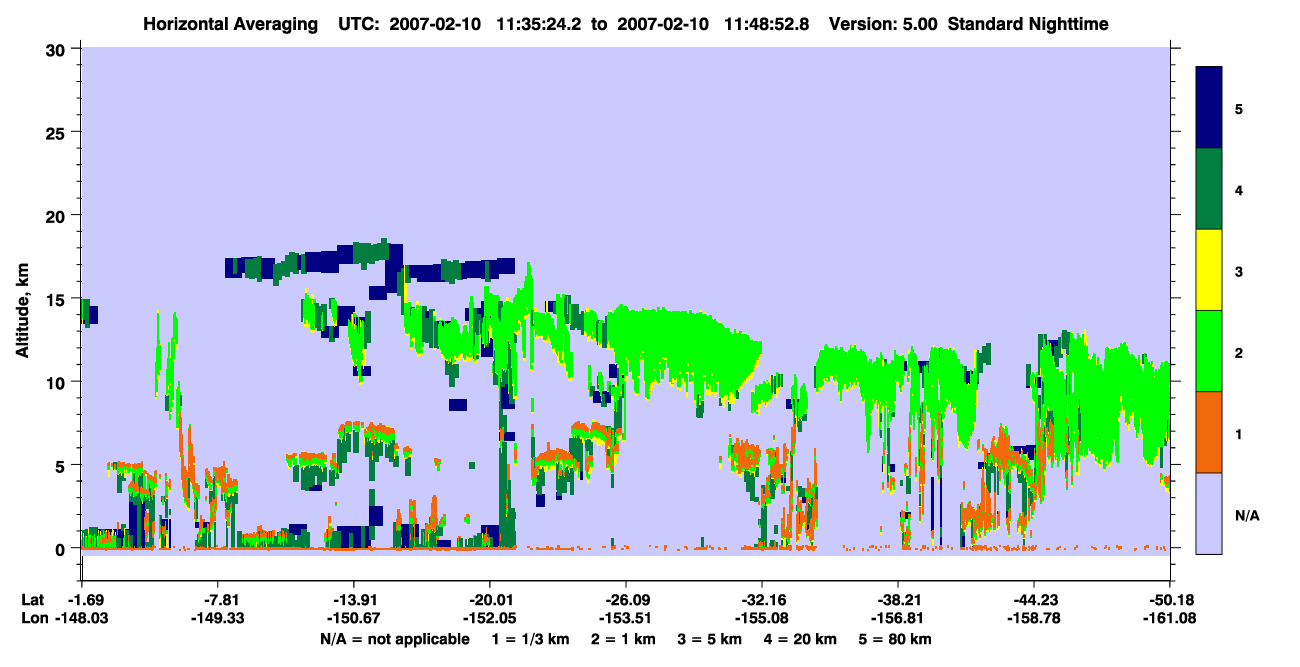Click the colorbar label '1'

click(x=1239, y=433)
